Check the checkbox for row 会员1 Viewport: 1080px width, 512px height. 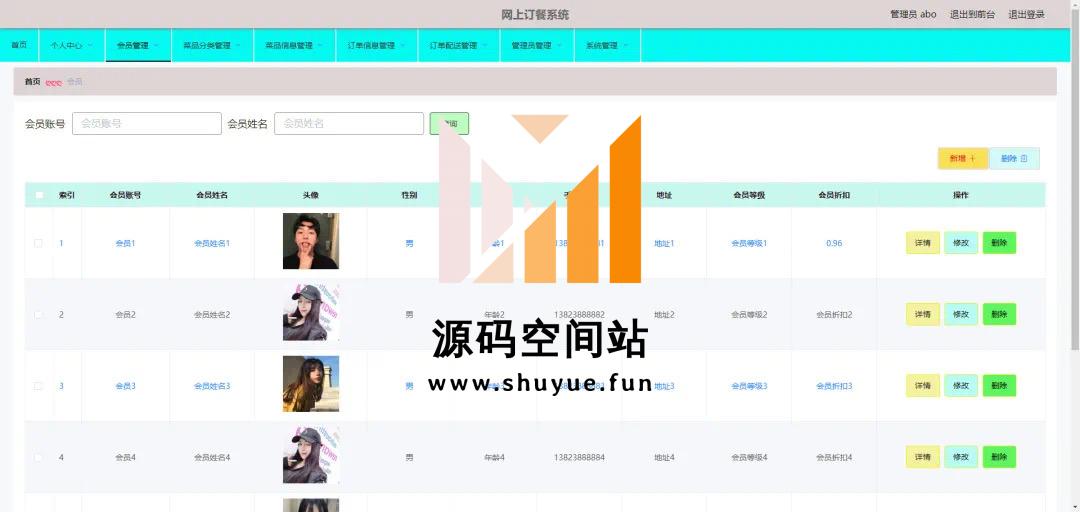[39, 243]
